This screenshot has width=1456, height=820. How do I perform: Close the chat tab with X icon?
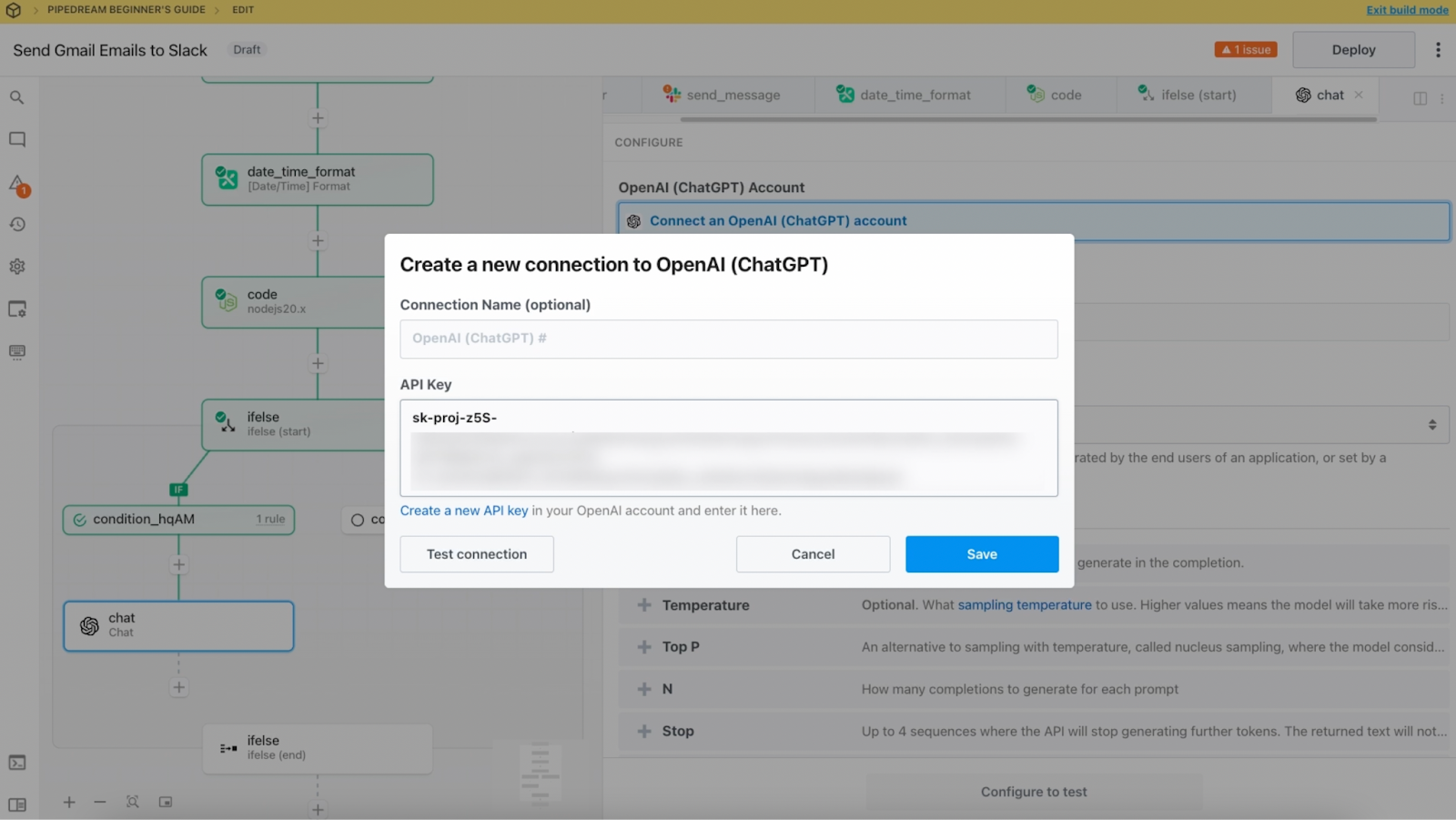click(x=1359, y=95)
